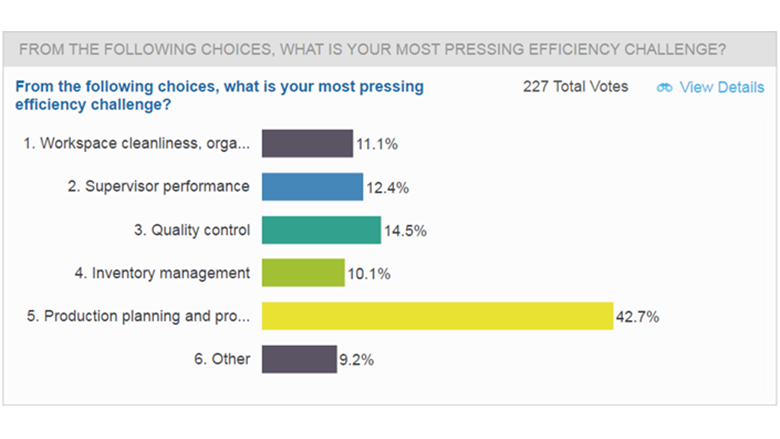This screenshot has height=439, width=780.
Task: Choose option 3 Quality control label
Action: click(x=192, y=230)
